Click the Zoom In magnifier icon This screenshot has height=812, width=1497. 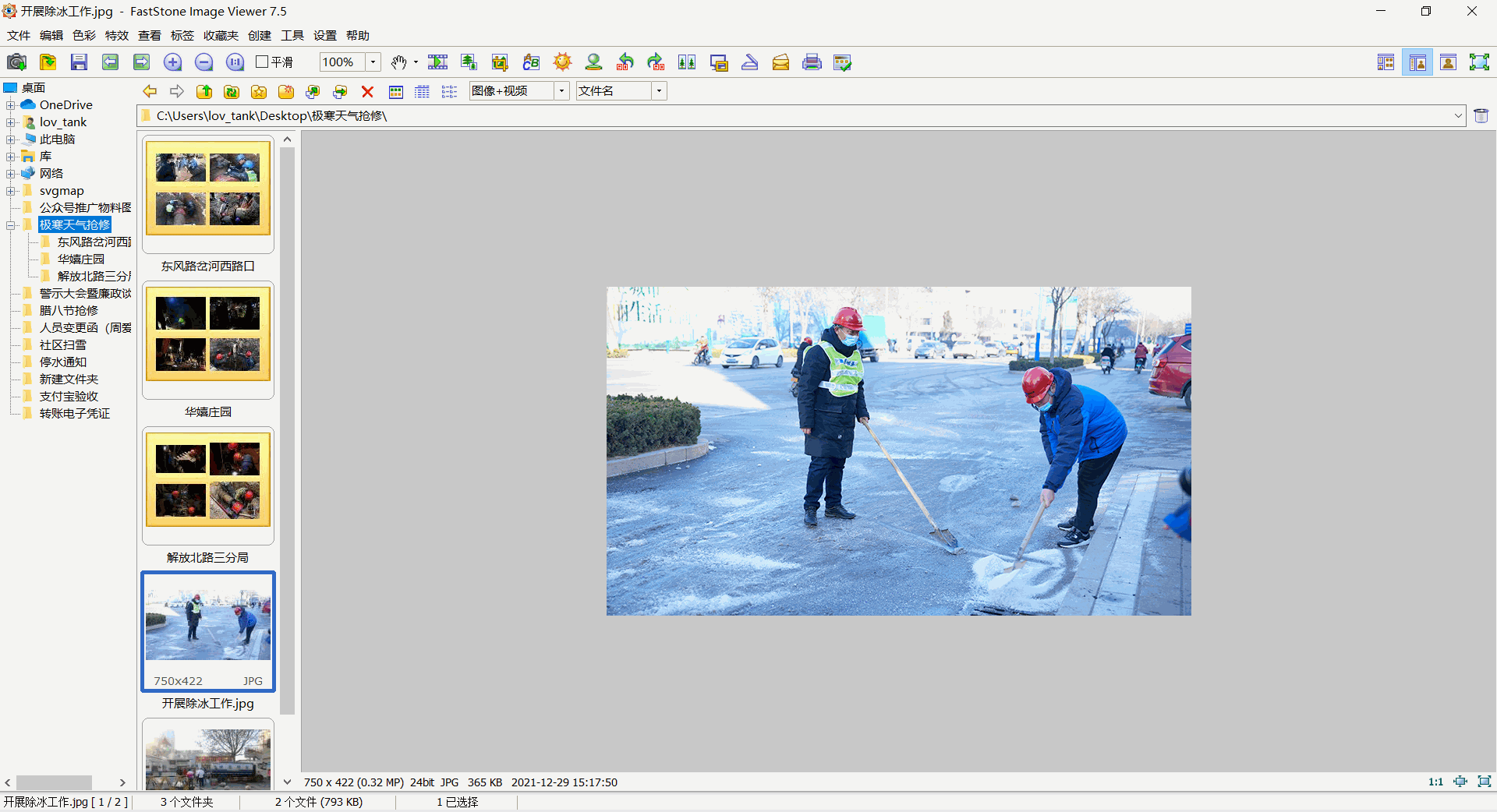(x=172, y=62)
